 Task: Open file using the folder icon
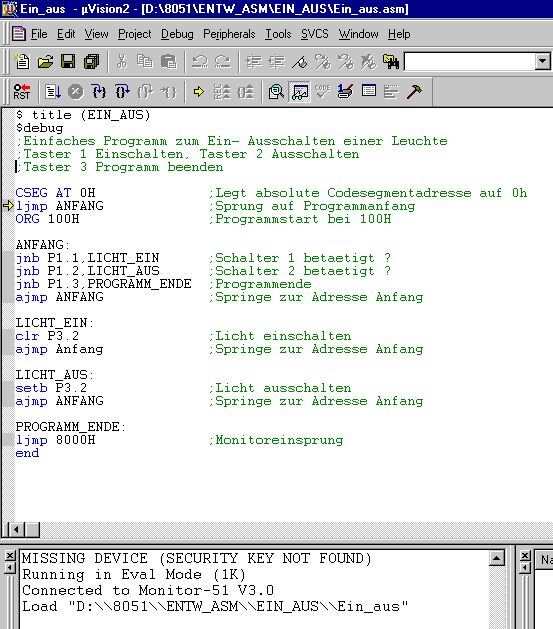(x=45, y=62)
